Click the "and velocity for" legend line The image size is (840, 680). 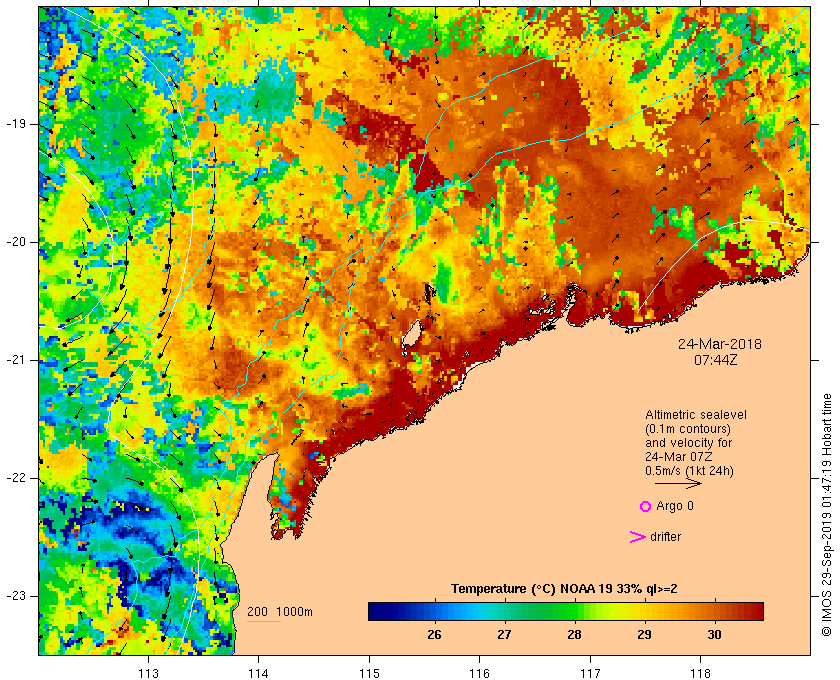(688, 443)
